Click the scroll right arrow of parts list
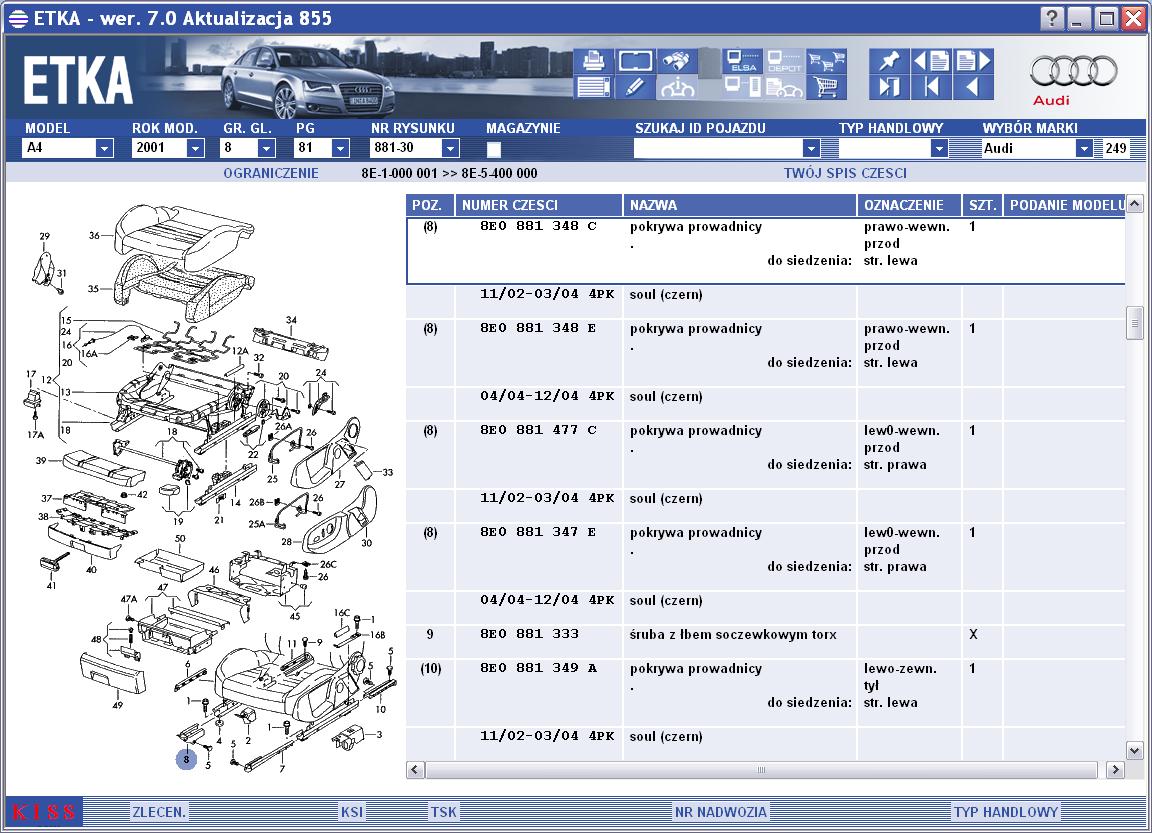 [x=1115, y=770]
